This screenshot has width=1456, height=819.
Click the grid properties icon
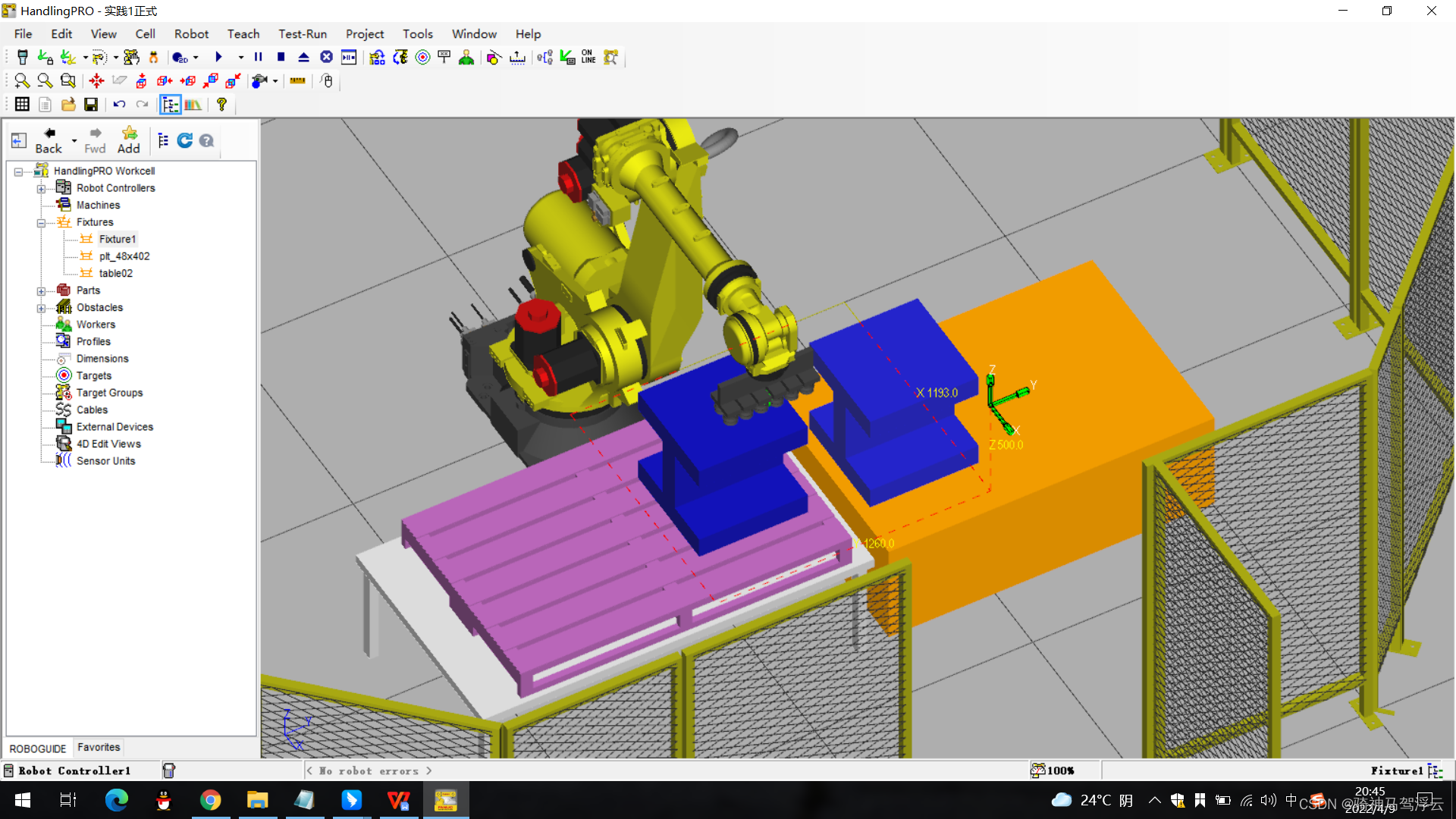coord(22,105)
